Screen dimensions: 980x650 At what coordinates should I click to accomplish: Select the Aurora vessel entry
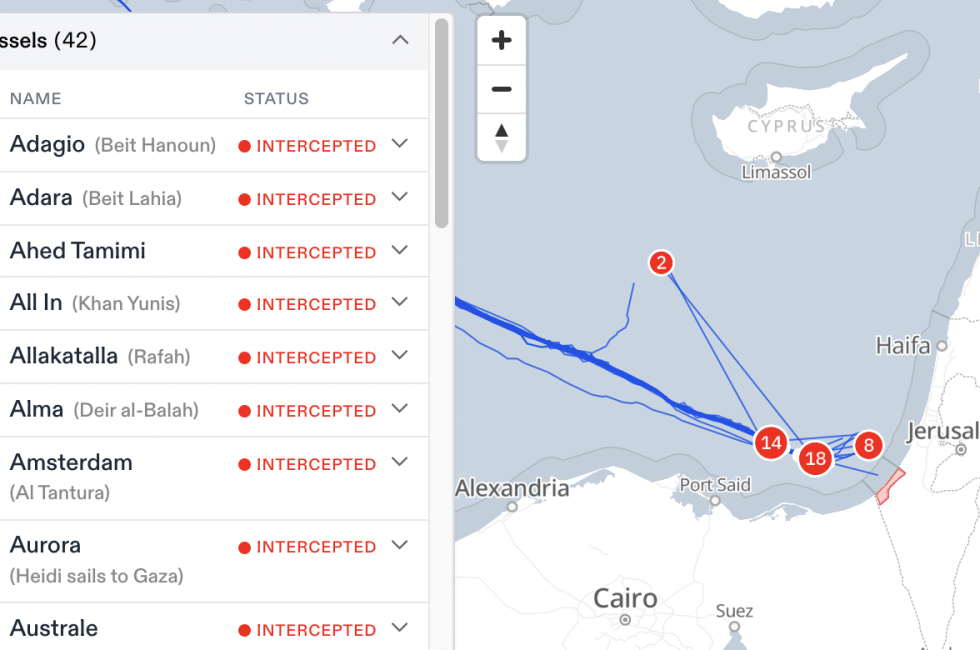tap(46, 546)
